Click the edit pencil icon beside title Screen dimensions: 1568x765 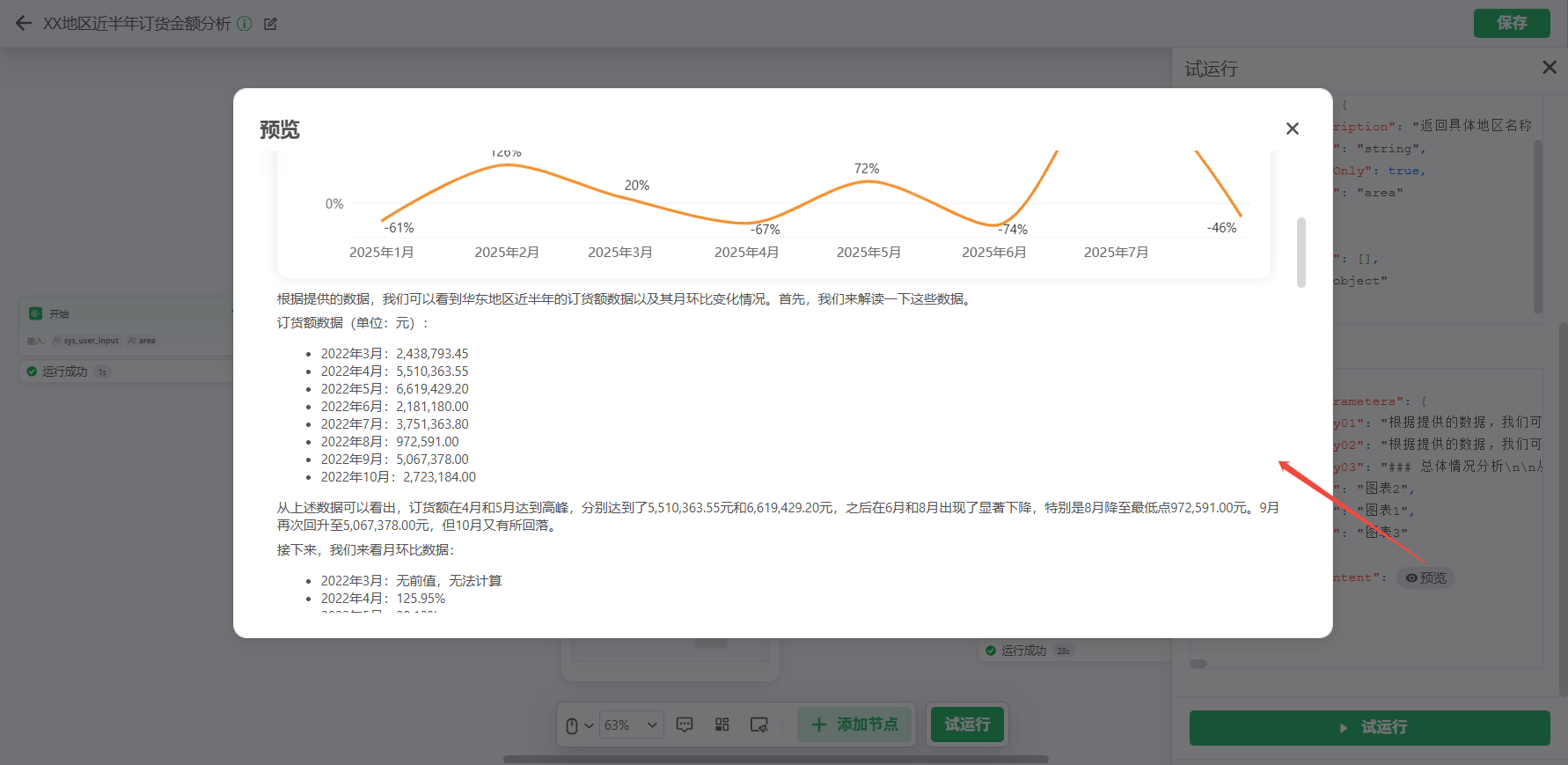pyautogui.click(x=270, y=24)
